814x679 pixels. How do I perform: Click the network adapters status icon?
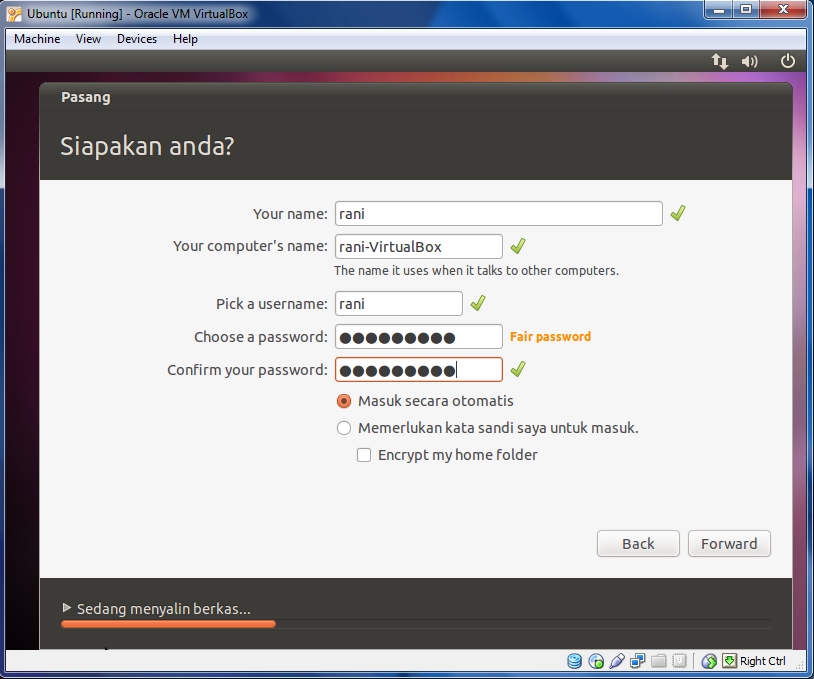[637, 661]
